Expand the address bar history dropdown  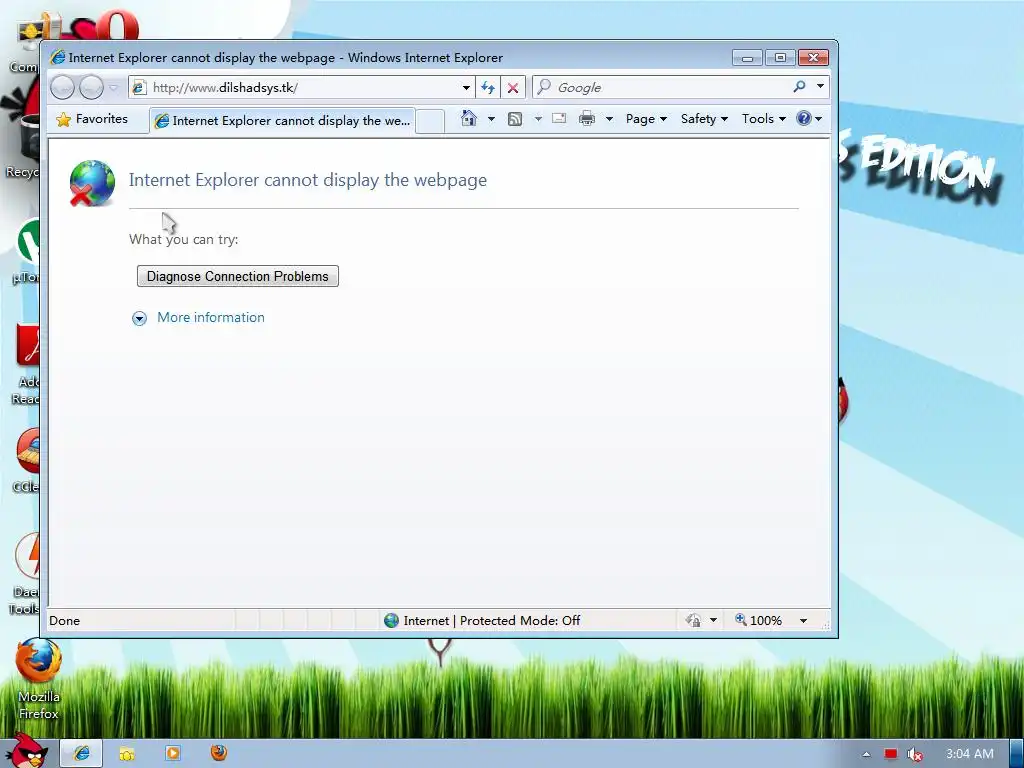click(466, 88)
